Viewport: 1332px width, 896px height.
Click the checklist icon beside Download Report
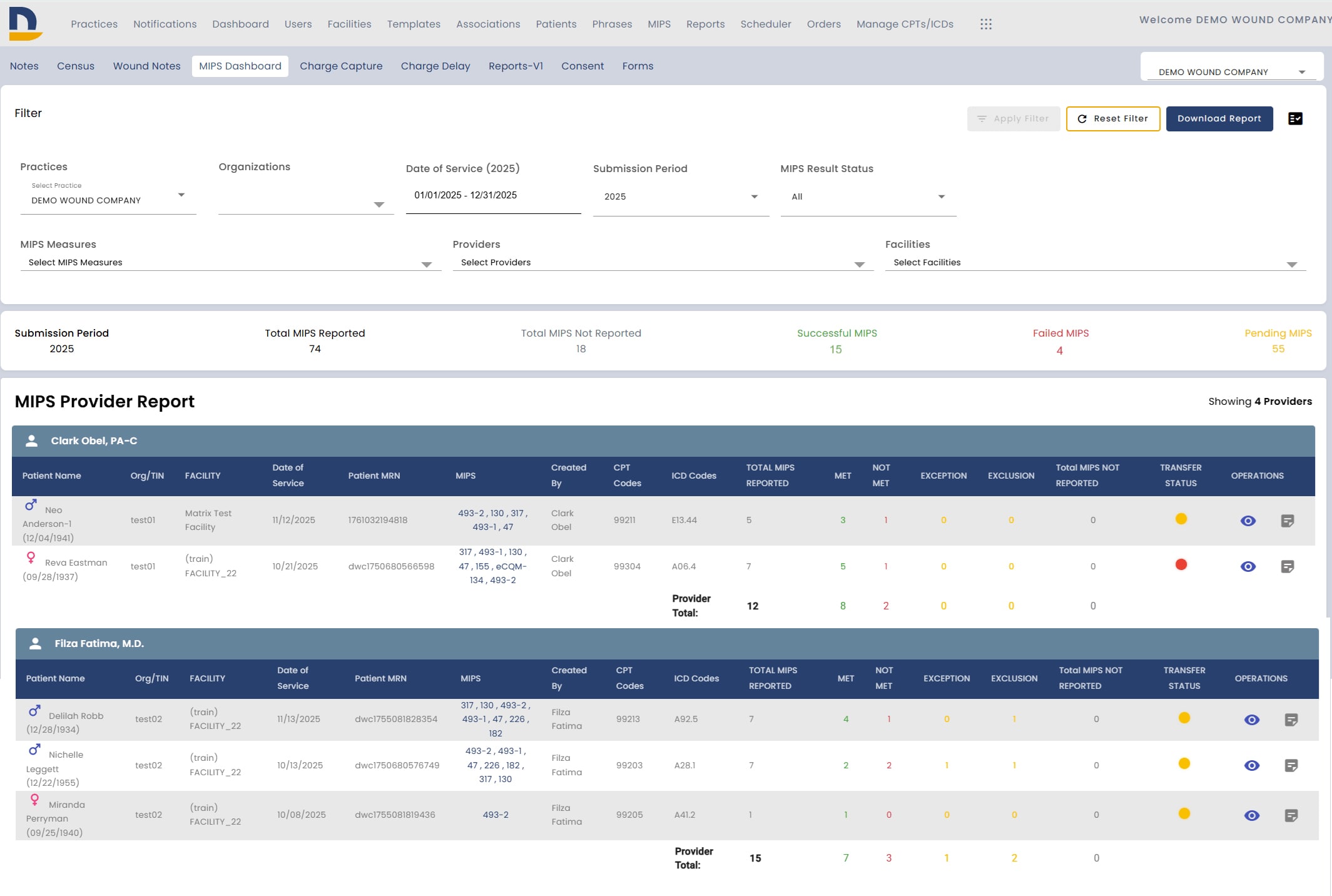(x=1295, y=119)
